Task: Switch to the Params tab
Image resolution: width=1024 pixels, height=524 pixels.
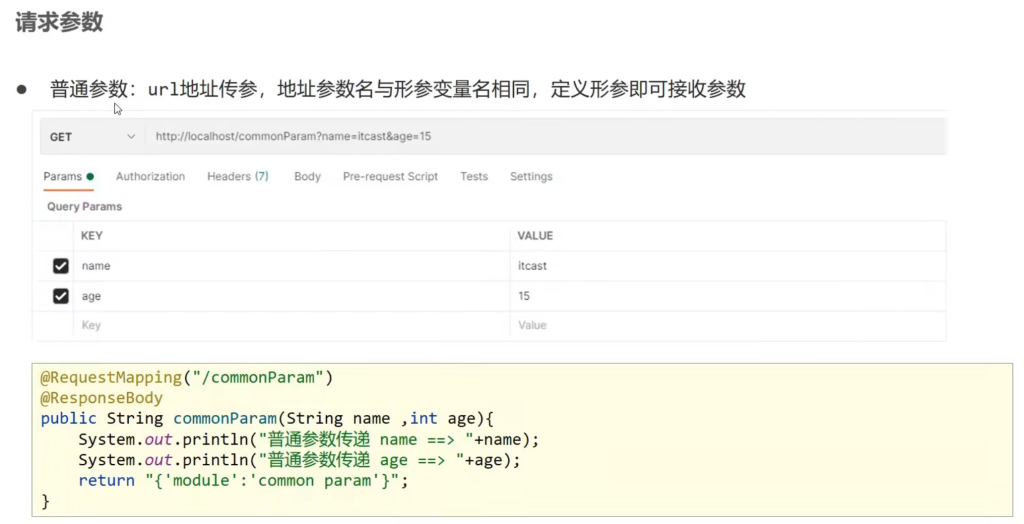Action: click(x=62, y=176)
